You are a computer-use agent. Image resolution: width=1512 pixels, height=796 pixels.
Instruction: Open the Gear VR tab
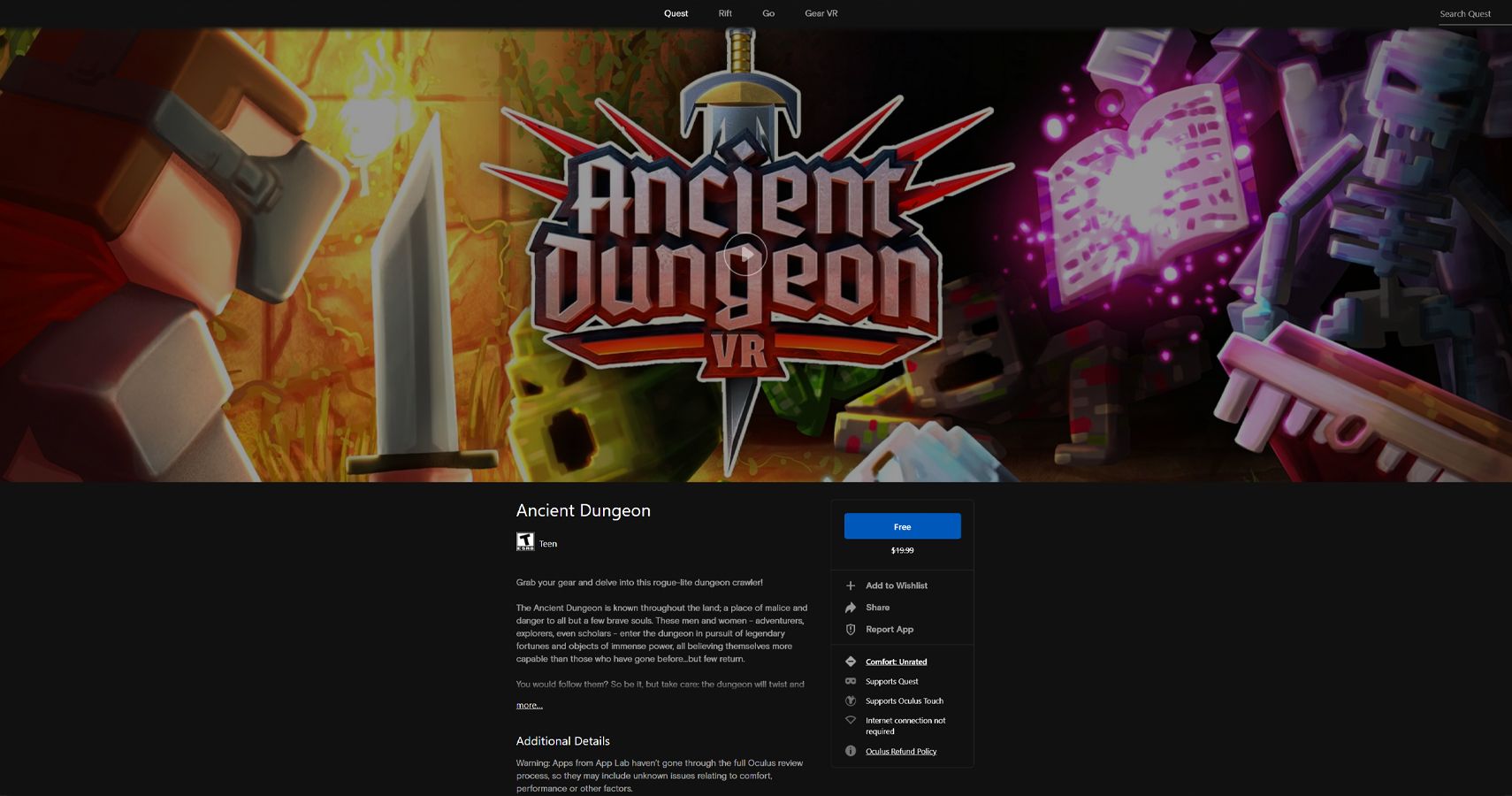pyautogui.click(x=821, y=13)
